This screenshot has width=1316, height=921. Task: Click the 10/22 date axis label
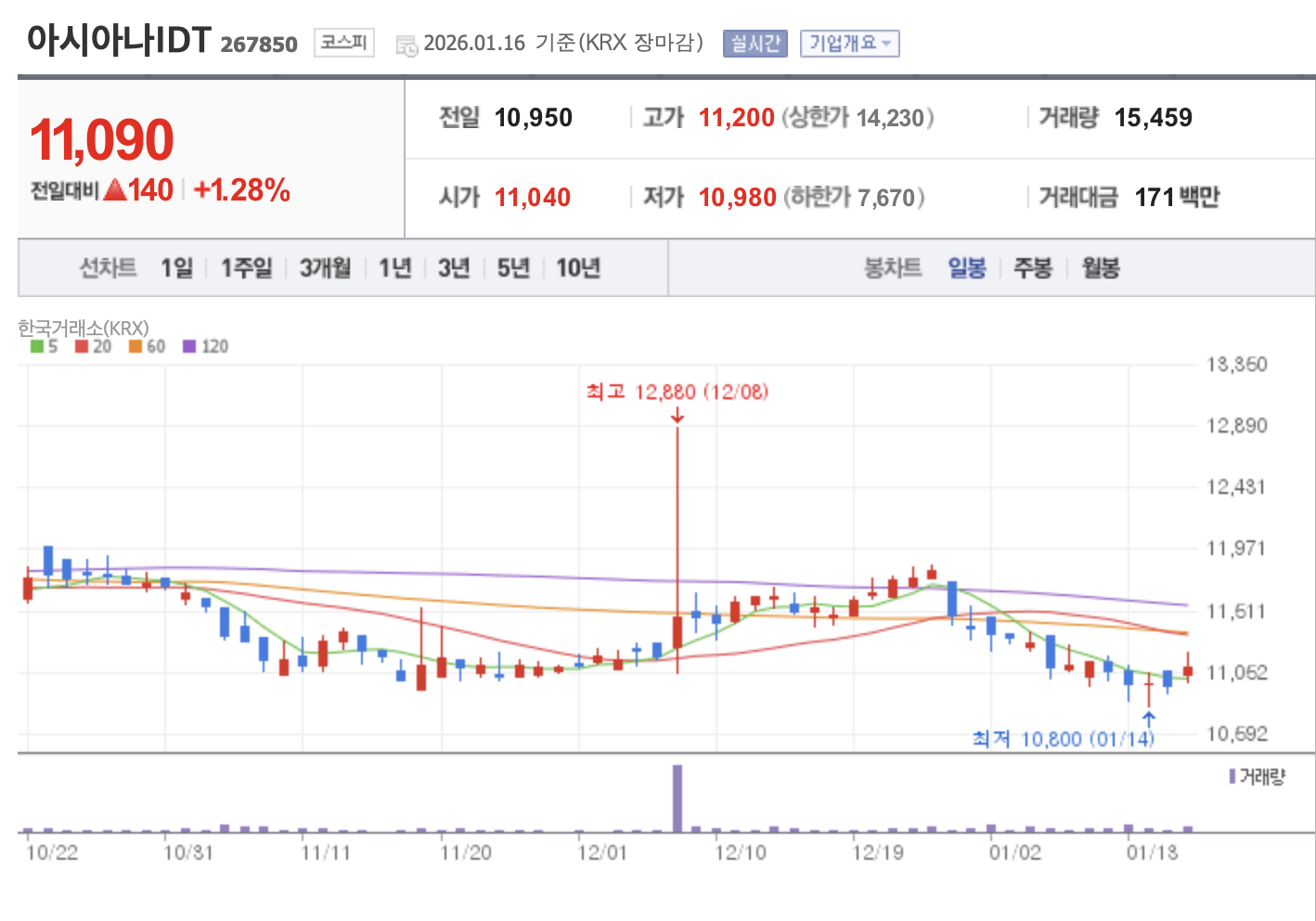[52, 852]
